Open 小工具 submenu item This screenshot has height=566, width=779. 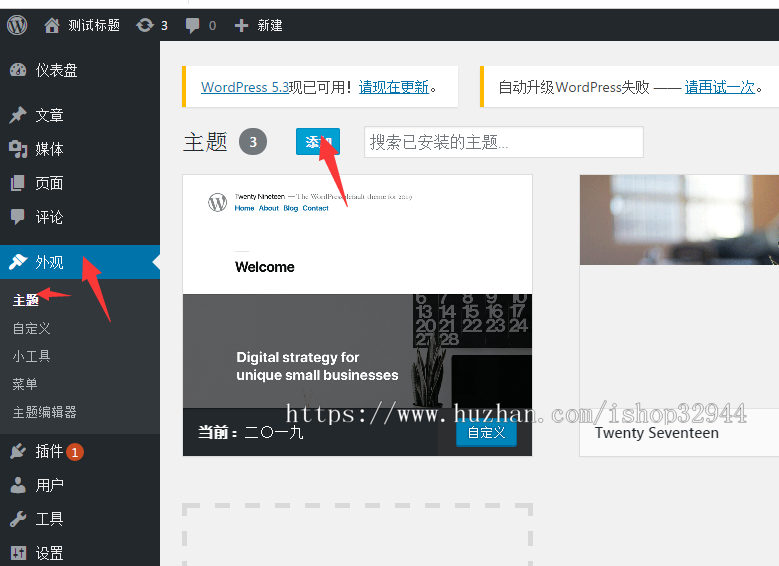point(32,356)
